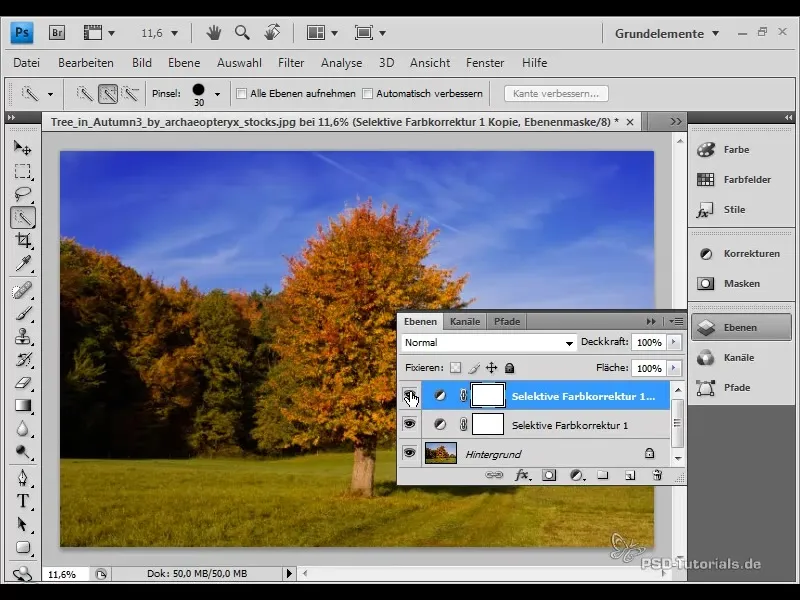Open the Filter menu

coord(291,63)
